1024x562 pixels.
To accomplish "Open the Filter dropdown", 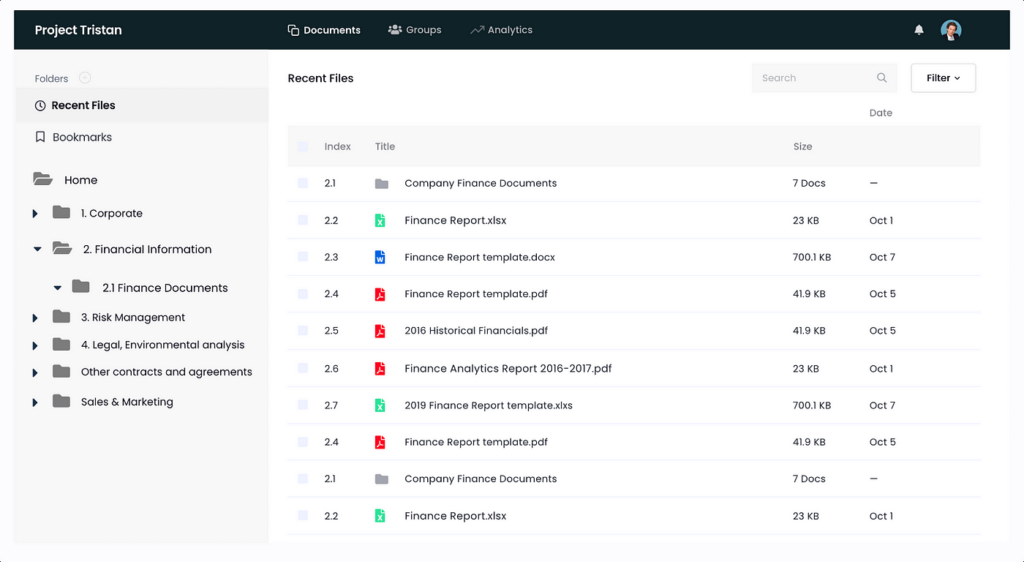I will [x=943, y=78].
